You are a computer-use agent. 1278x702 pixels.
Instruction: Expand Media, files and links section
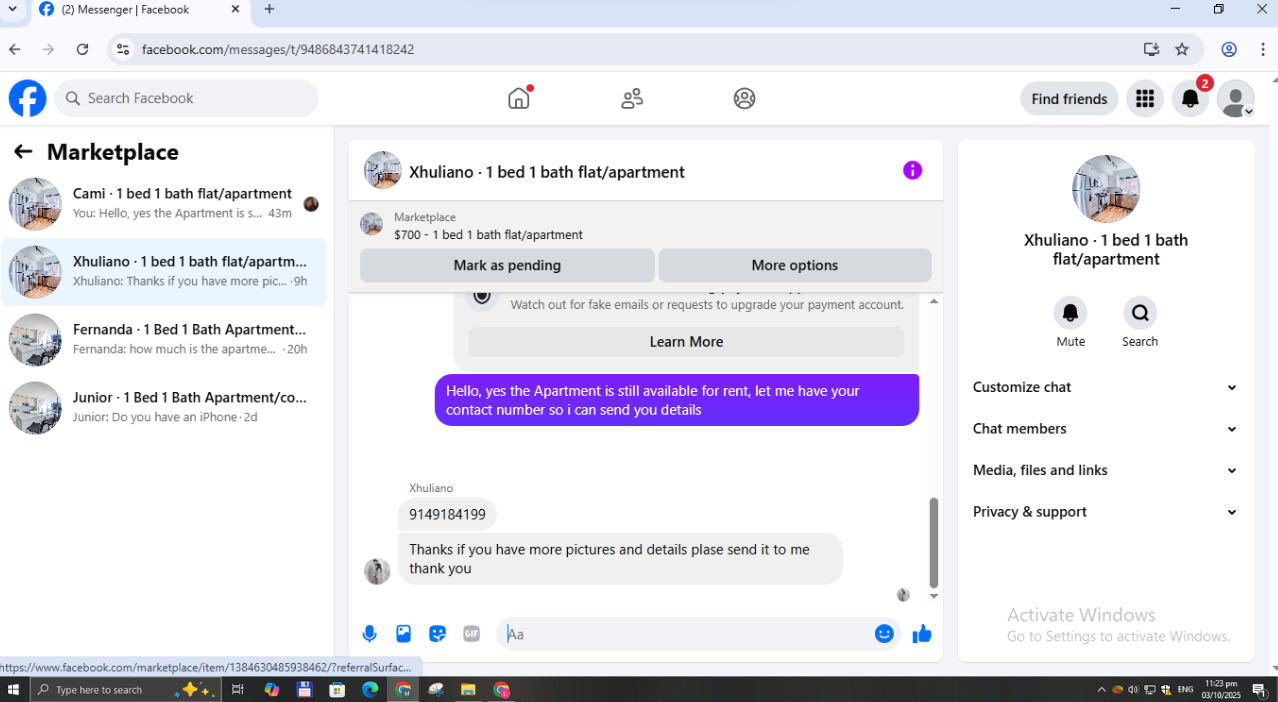click(x=1105, y=470)
